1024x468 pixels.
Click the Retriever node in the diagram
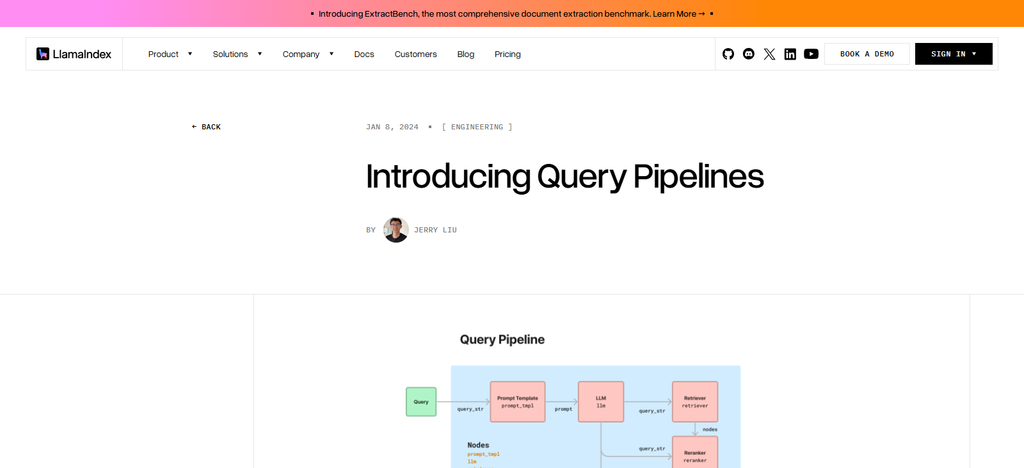(695, 401)
